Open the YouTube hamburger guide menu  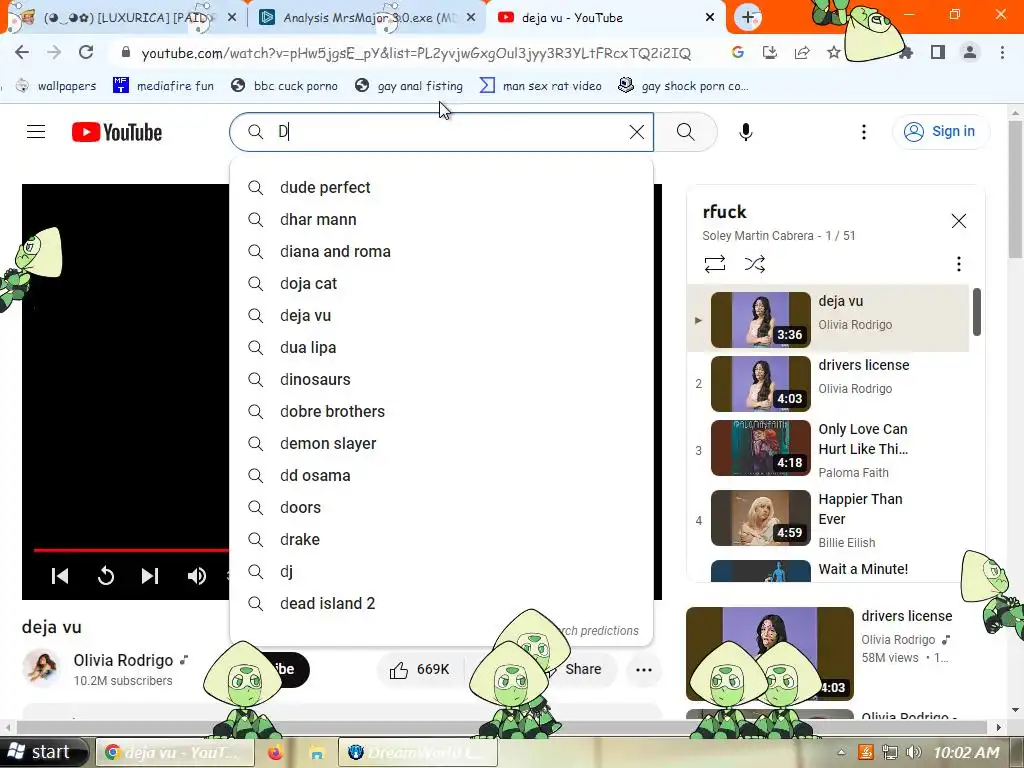point(36,132)
